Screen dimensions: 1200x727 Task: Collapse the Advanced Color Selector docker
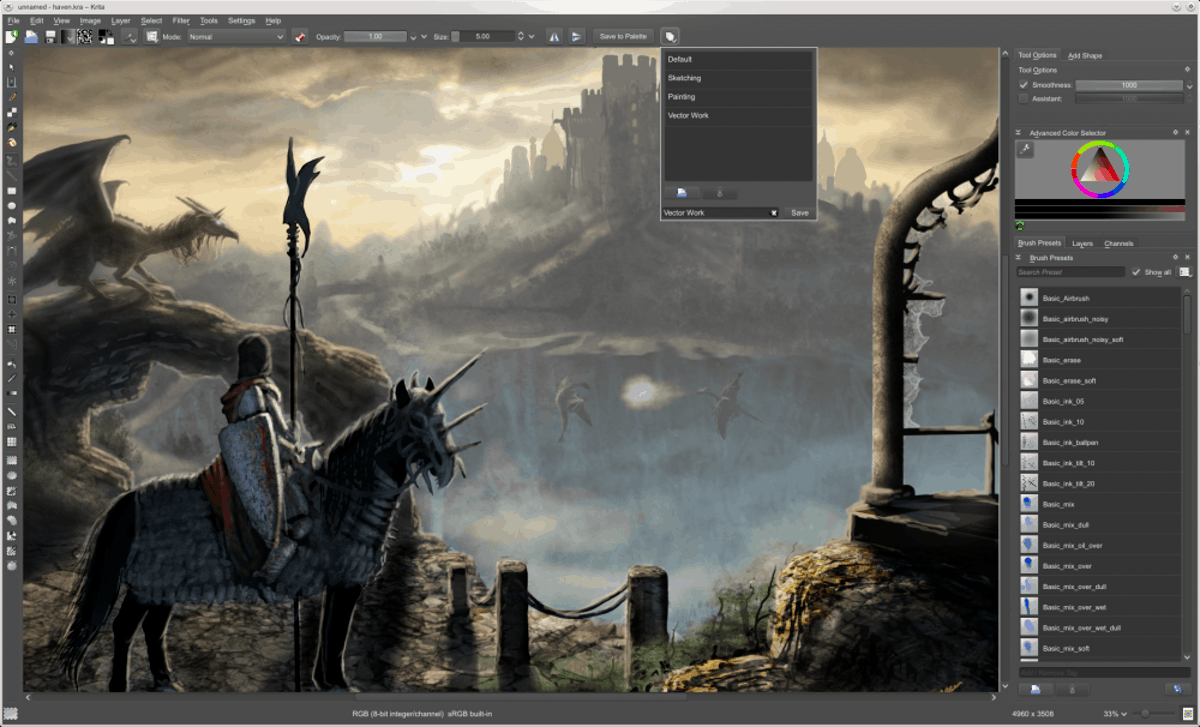tap(1018, 132)
